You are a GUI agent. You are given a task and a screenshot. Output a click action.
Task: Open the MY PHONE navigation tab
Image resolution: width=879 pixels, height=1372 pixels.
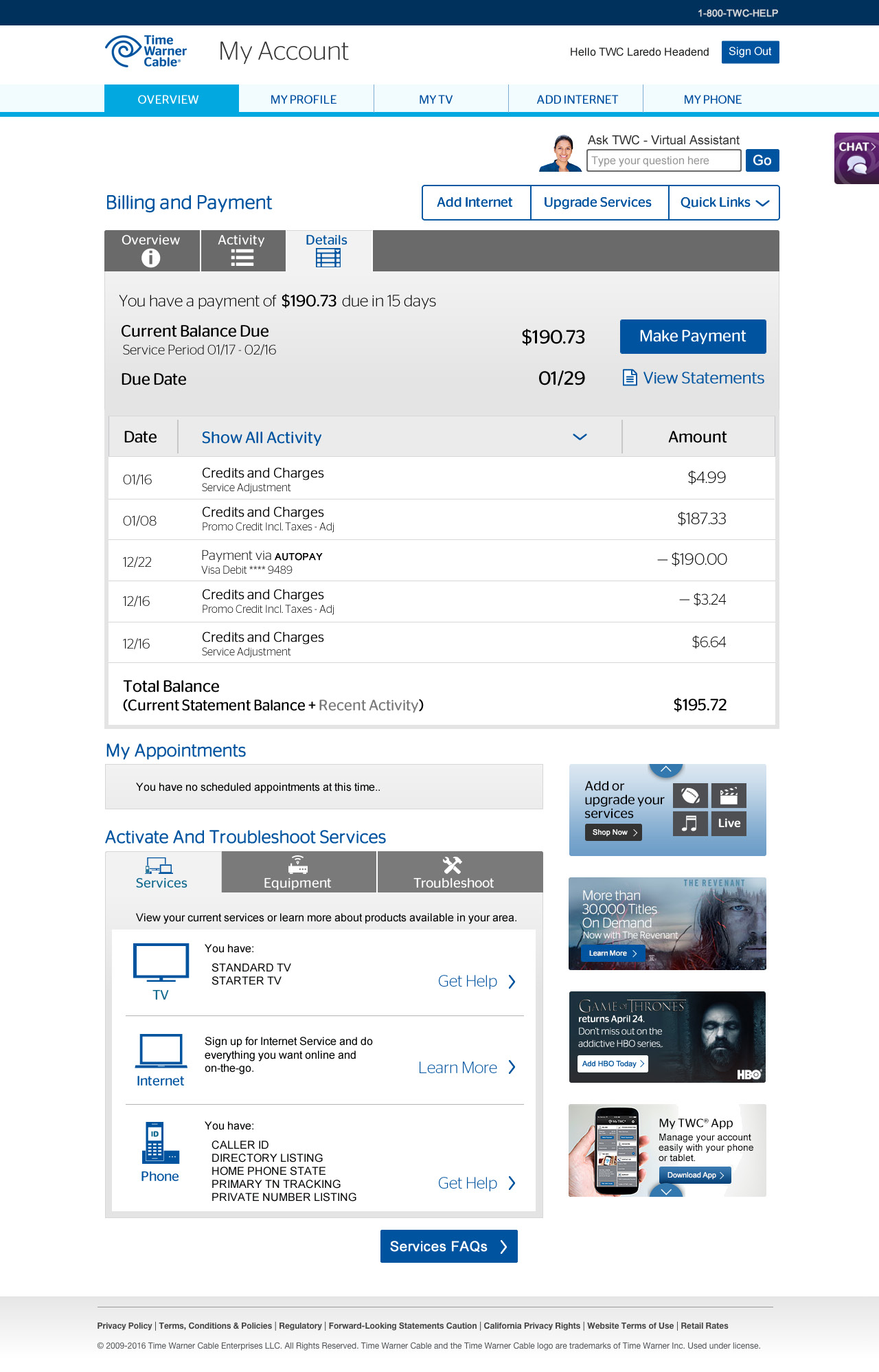click(712, 99)
